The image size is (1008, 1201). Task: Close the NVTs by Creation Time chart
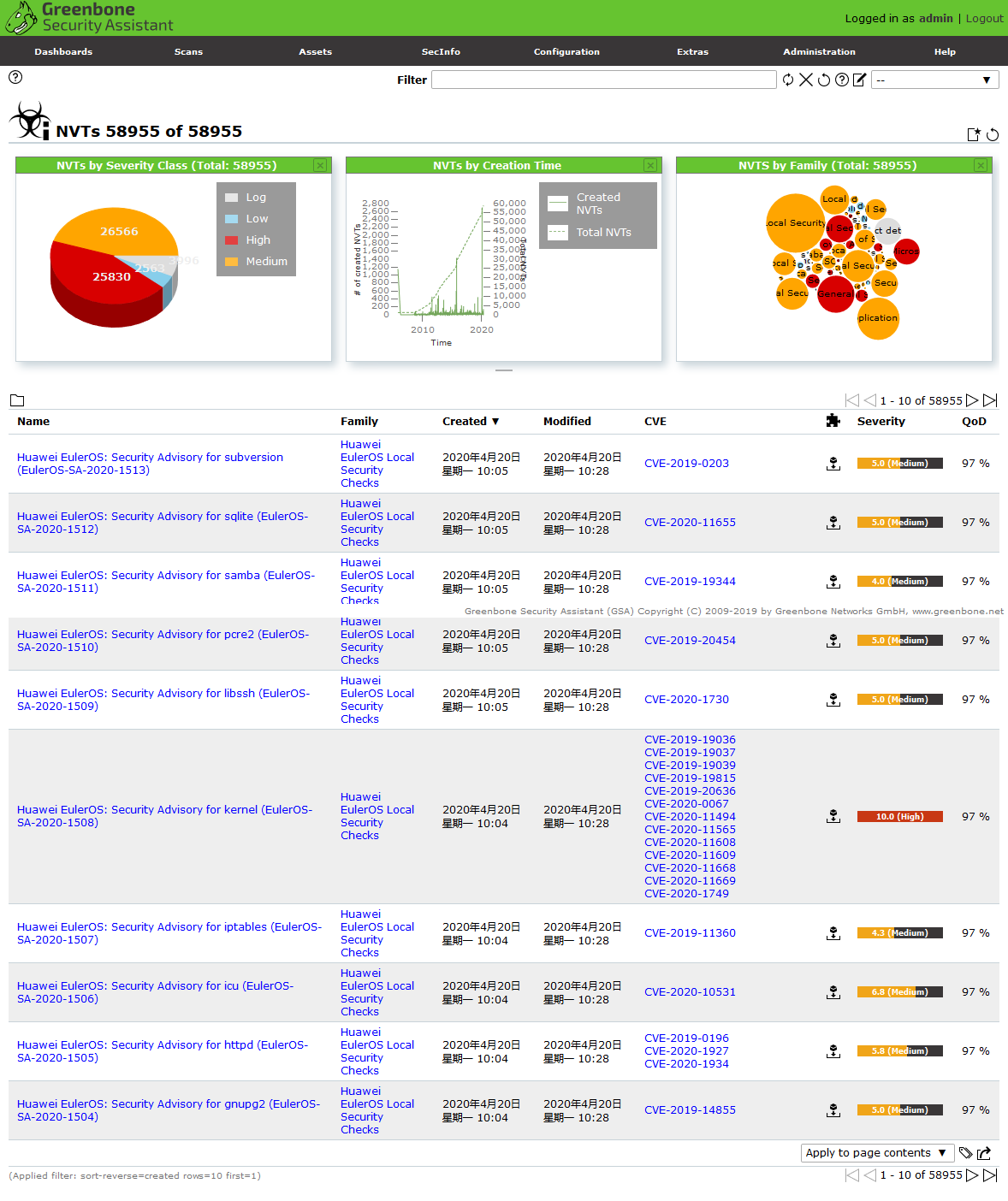(650, 165)
